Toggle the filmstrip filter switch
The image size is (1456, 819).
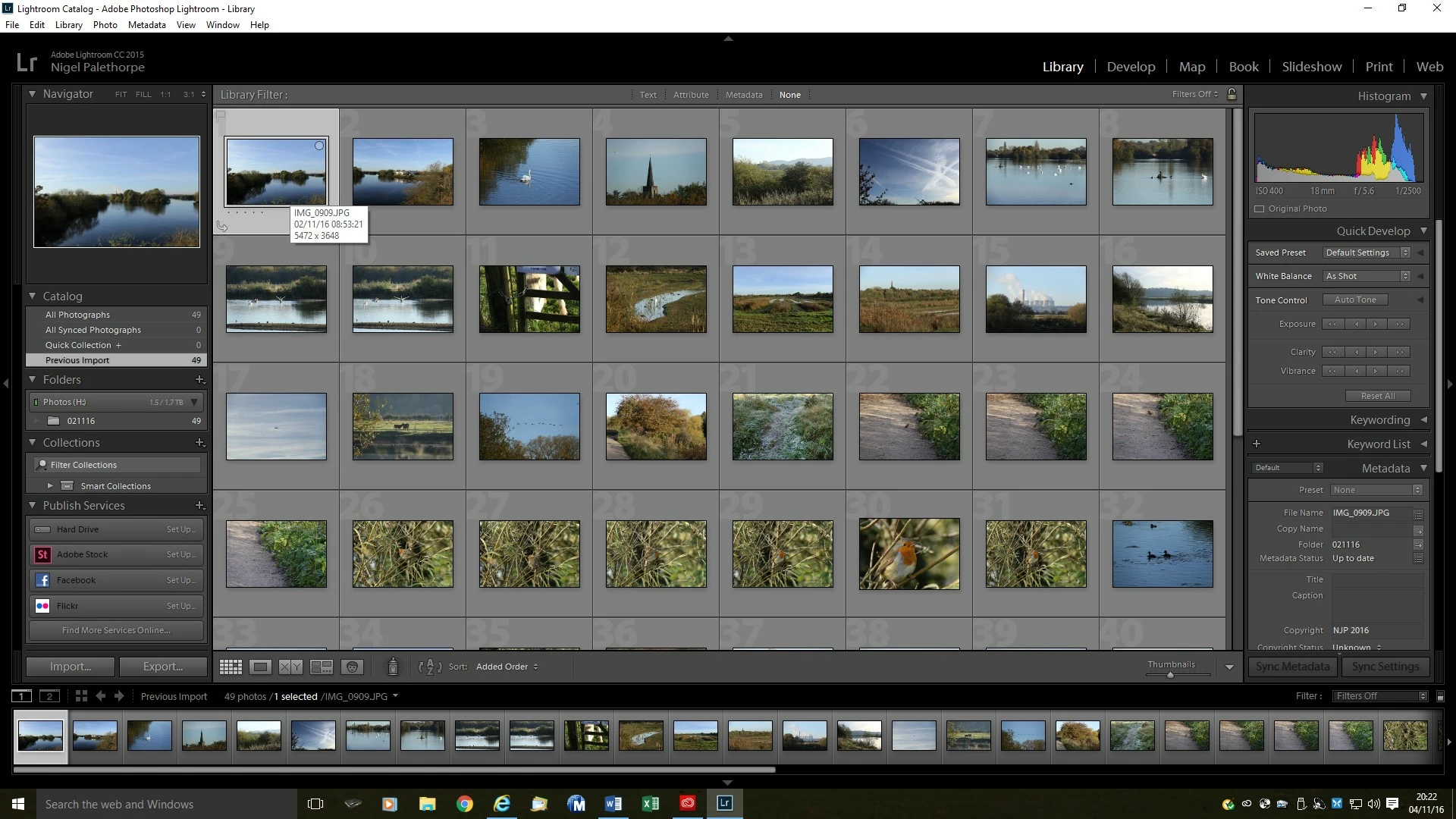[x=1440, y=696]
